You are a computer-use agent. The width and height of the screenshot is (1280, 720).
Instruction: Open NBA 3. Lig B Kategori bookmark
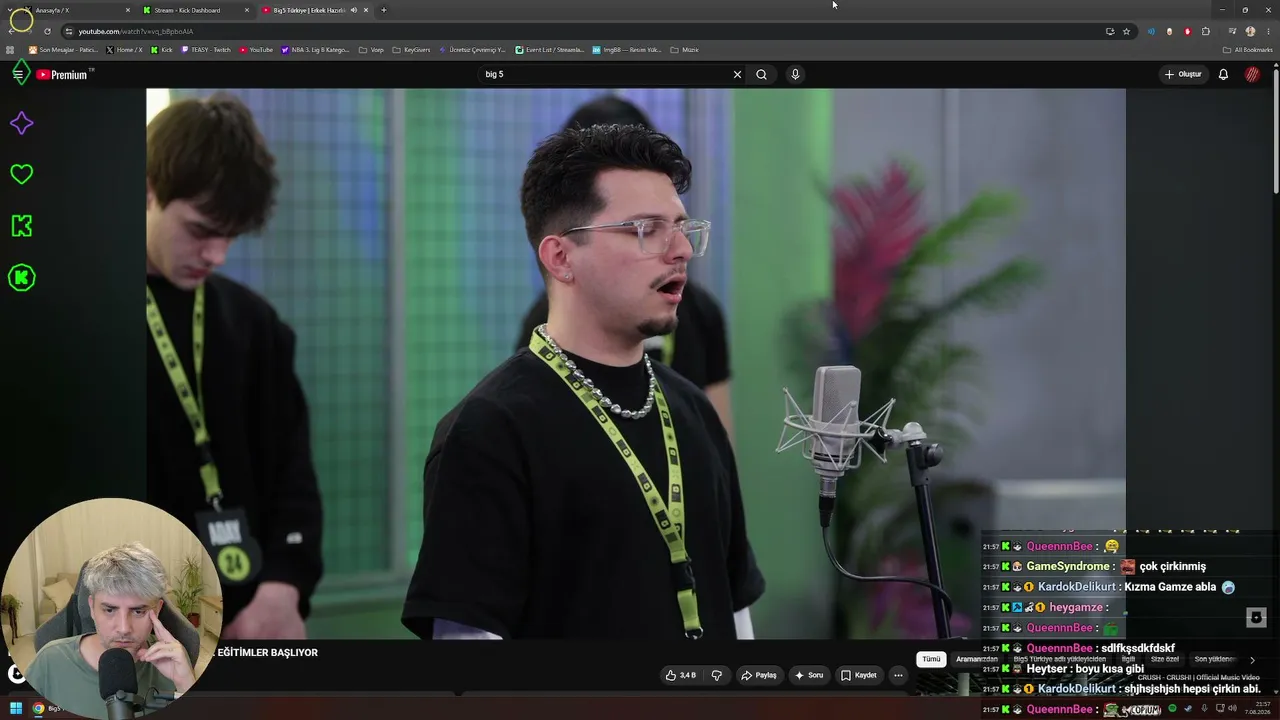point(315,50)
